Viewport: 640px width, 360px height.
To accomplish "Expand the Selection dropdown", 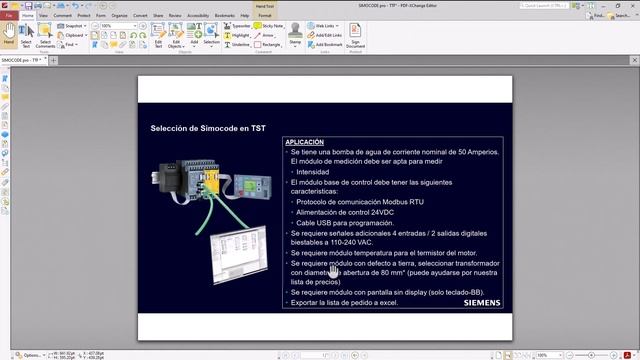I will tap(211, 46).
